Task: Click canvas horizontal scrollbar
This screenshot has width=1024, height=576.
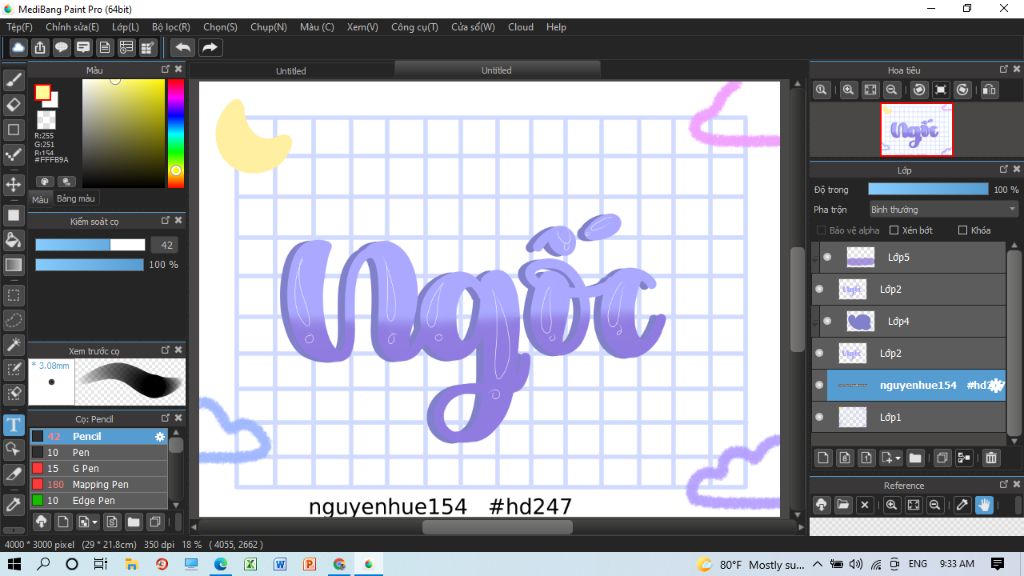Action: (x=498, y=527)
